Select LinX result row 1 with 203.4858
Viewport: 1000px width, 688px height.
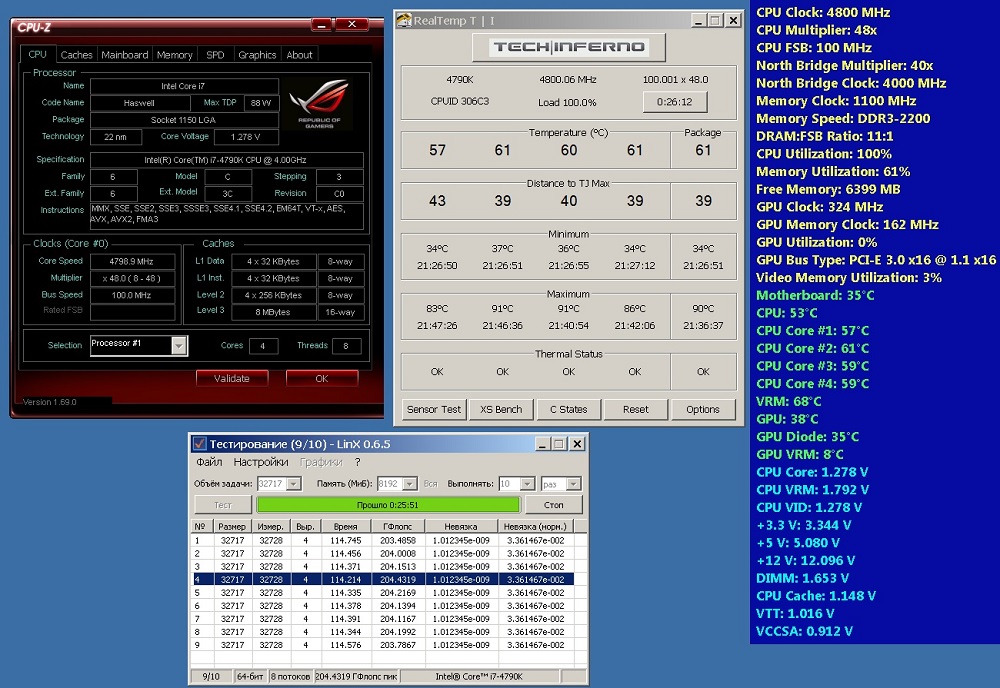coord(383,540)
